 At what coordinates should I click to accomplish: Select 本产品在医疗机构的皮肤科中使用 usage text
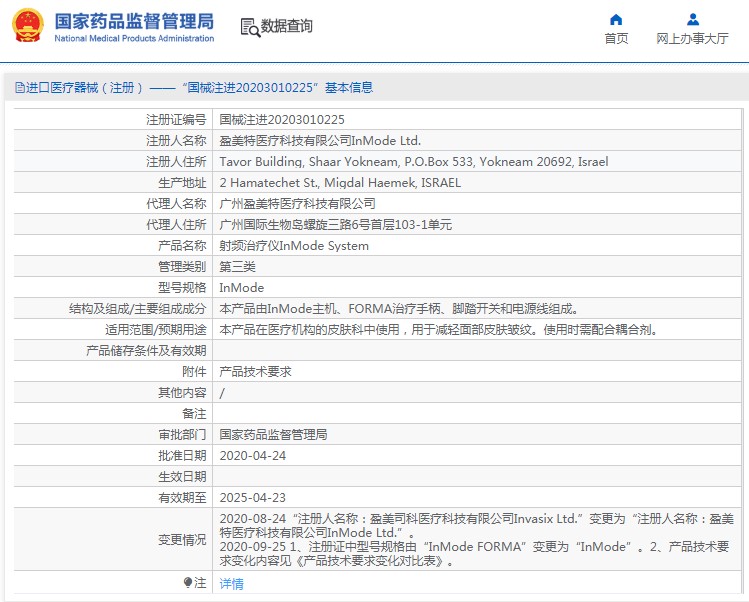click(x=439, y=330)
